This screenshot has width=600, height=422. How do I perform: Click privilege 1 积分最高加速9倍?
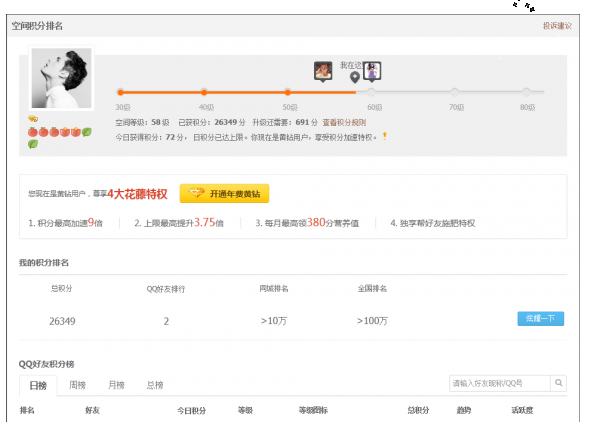pyautogui.click(x=65, y=223)
